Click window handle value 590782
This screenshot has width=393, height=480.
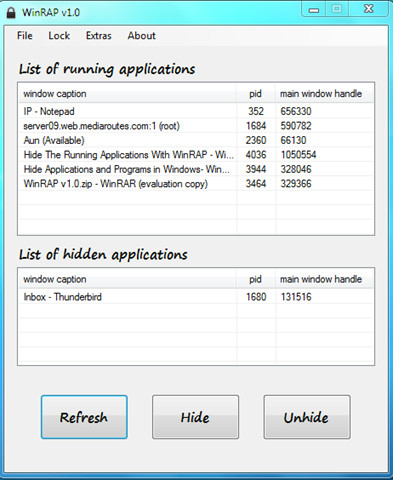[296, 126]
